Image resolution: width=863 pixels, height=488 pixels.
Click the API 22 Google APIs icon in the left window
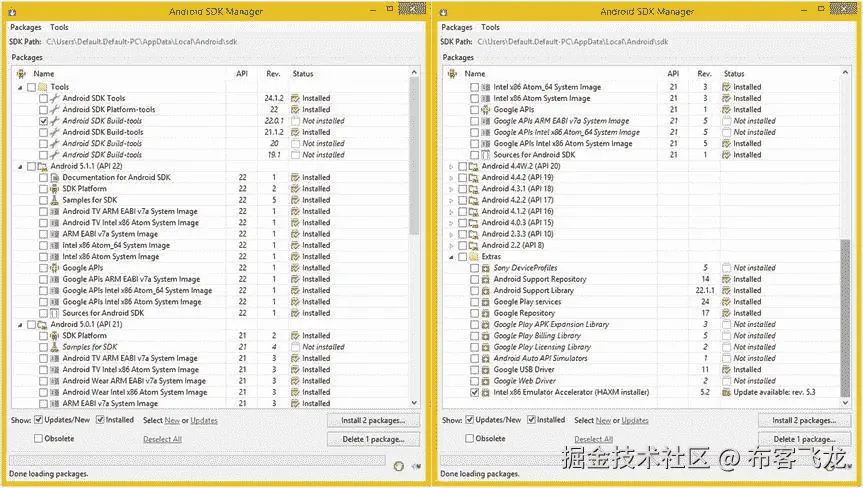(x=54, y=268)
